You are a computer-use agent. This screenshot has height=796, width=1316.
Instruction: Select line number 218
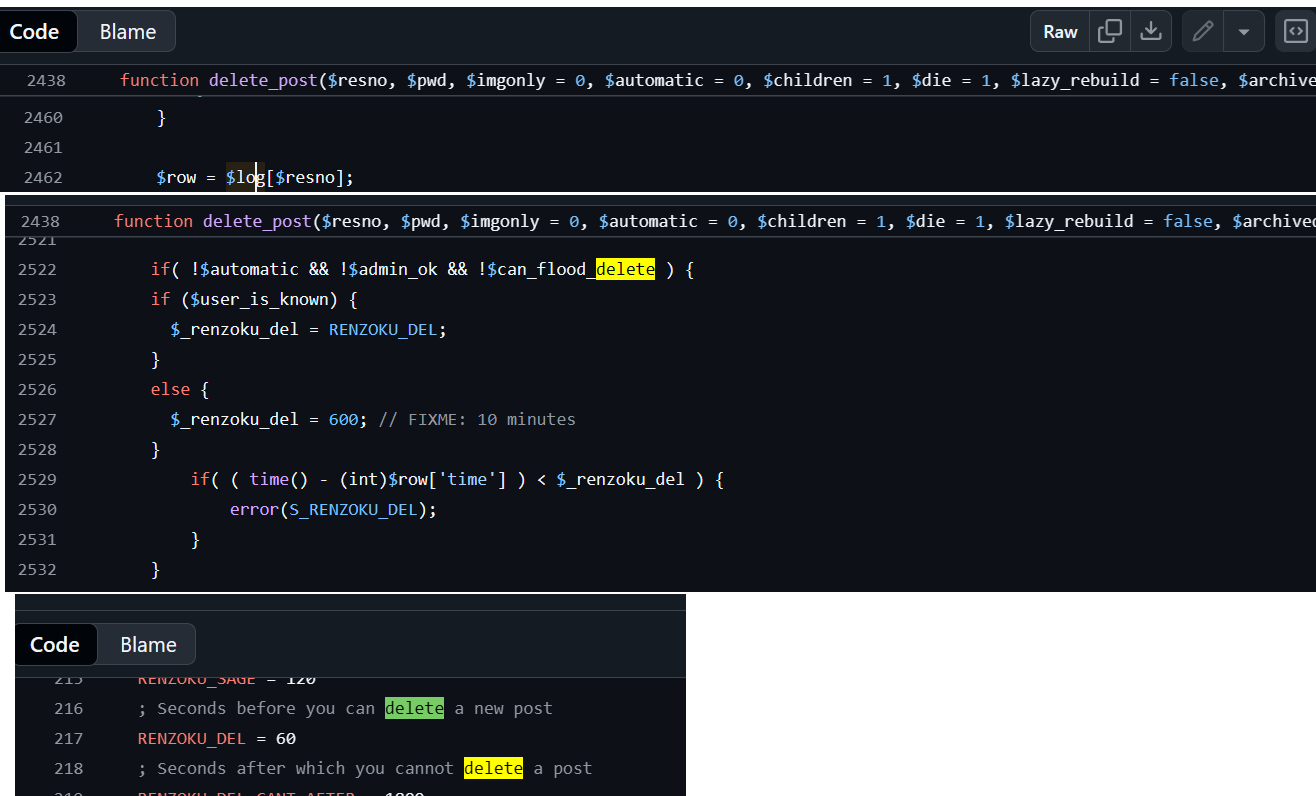[69, 768]
